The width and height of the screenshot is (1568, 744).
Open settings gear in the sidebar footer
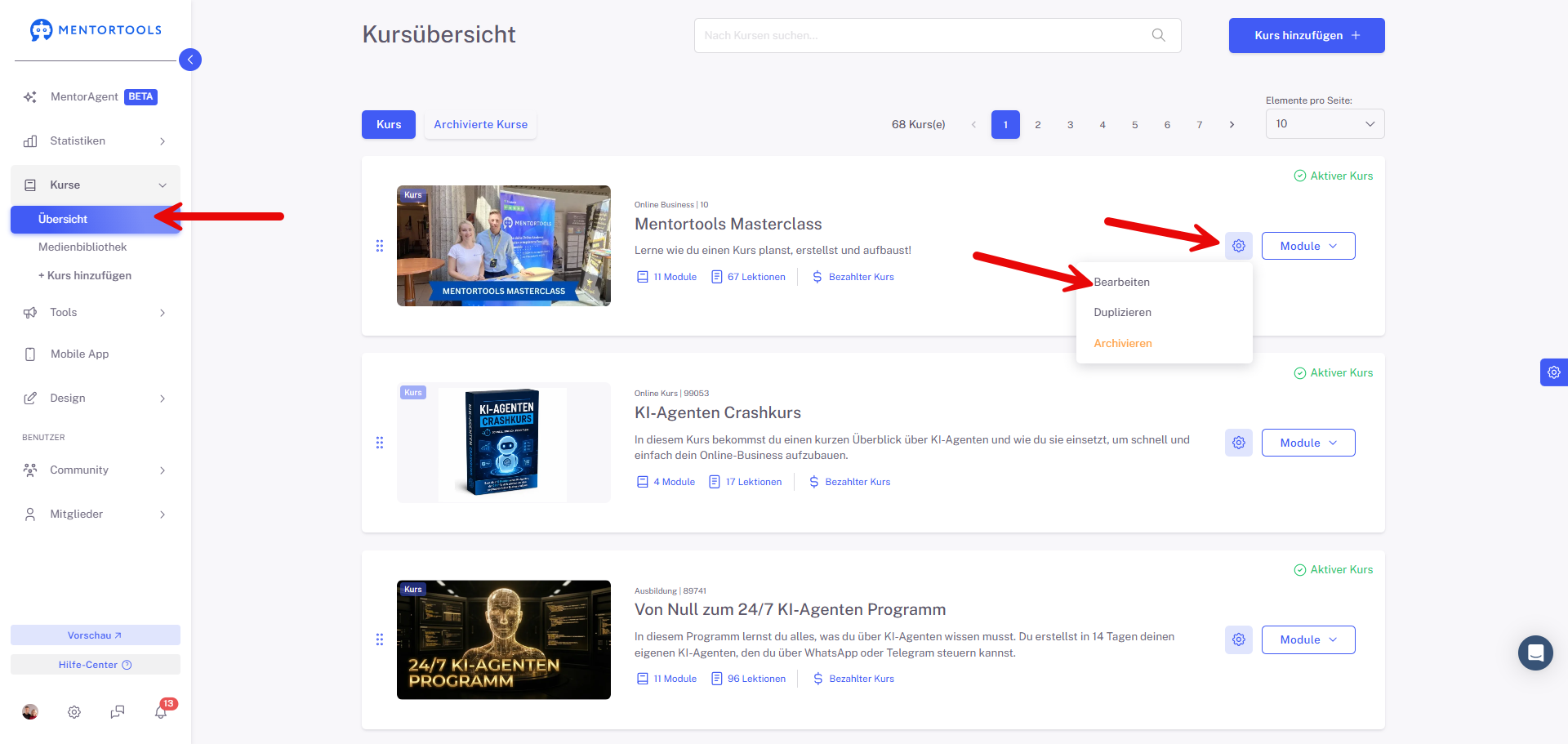[74, 712]
